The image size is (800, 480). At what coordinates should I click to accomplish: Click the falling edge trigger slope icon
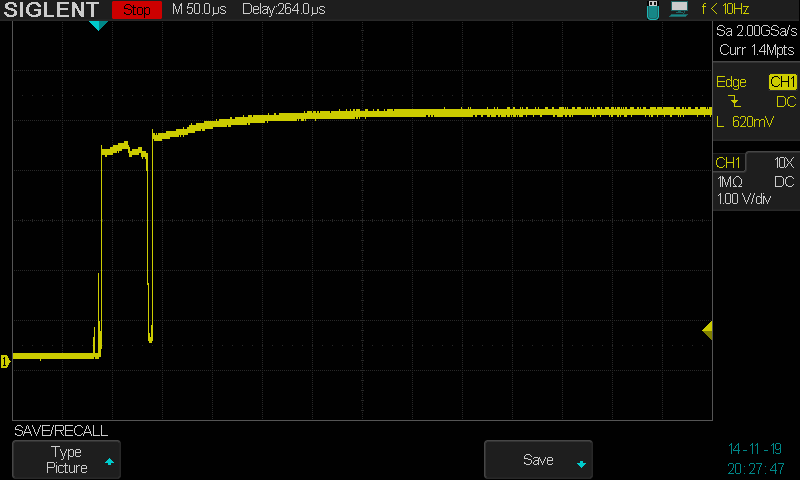pos(736,102)
